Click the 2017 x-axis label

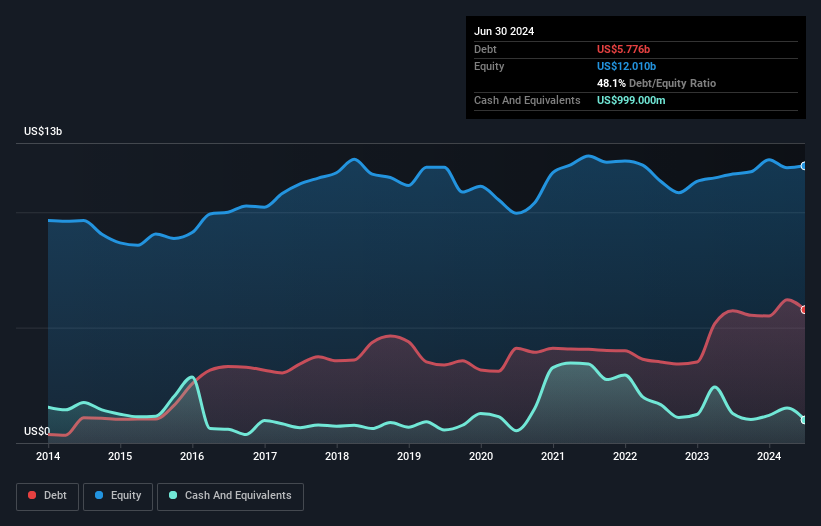click(265, 456)
